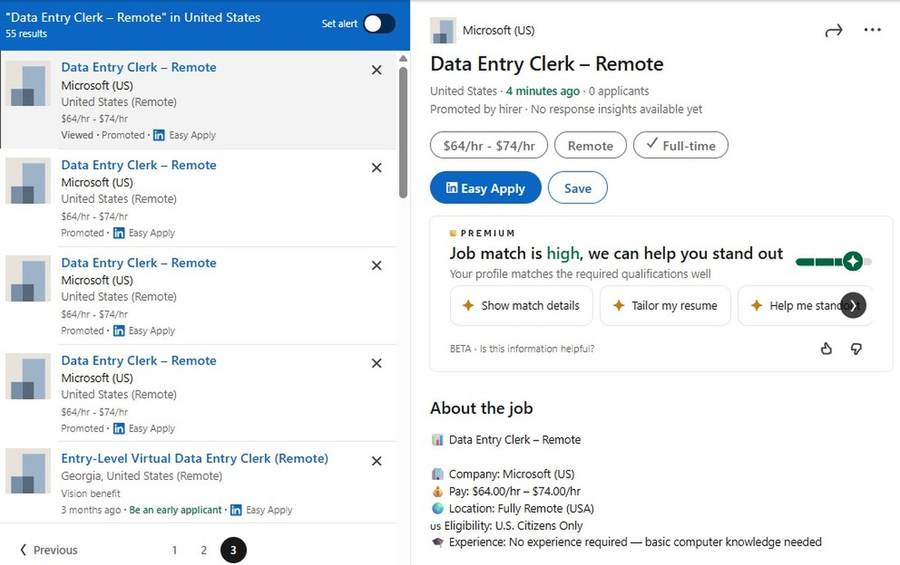
Task: Click the LinkedIn icon in viewed listing's Easy Apply
Action: (x=159, y=135)
